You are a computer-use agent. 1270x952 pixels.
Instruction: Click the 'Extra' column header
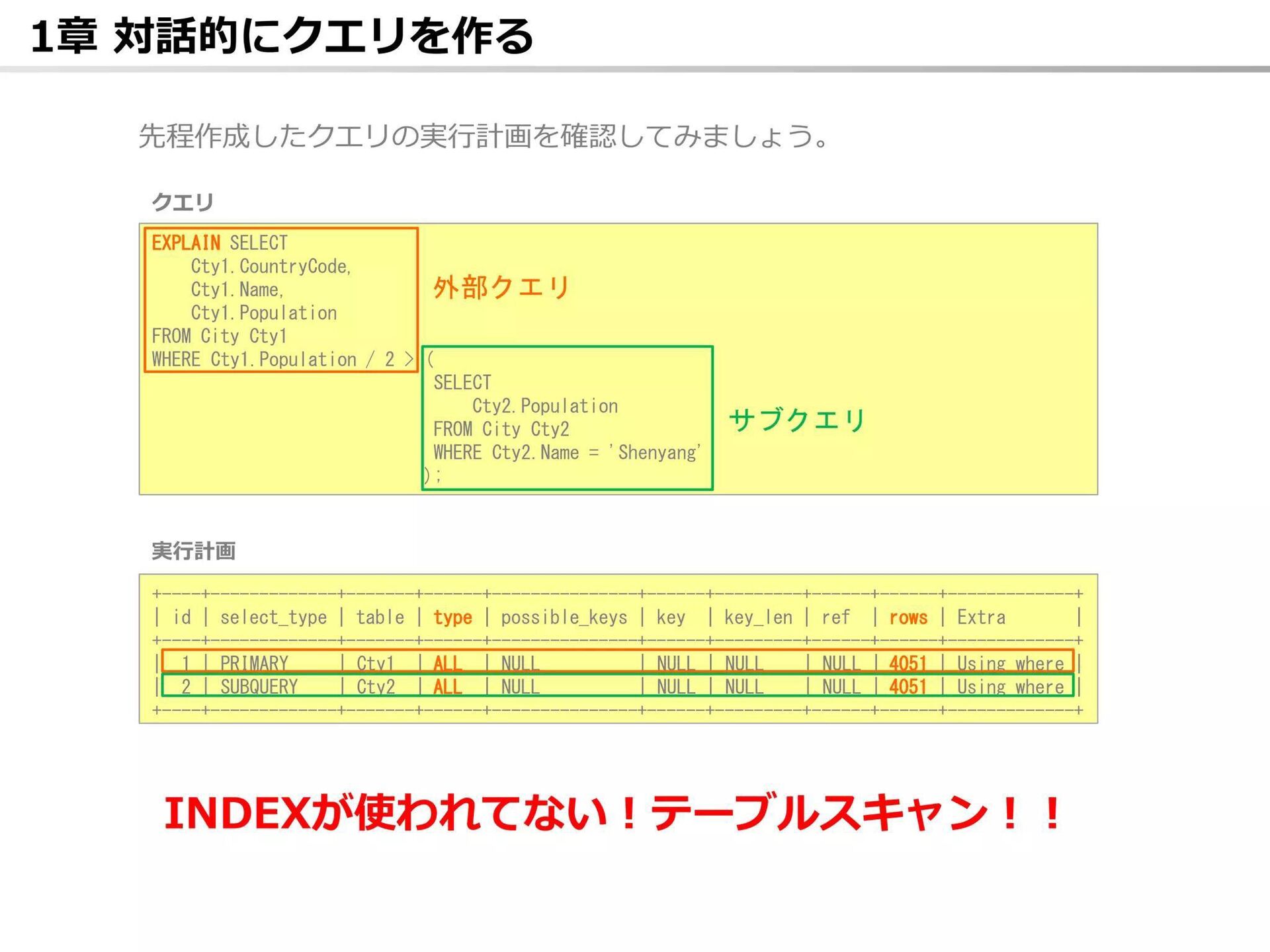point(980,617)
